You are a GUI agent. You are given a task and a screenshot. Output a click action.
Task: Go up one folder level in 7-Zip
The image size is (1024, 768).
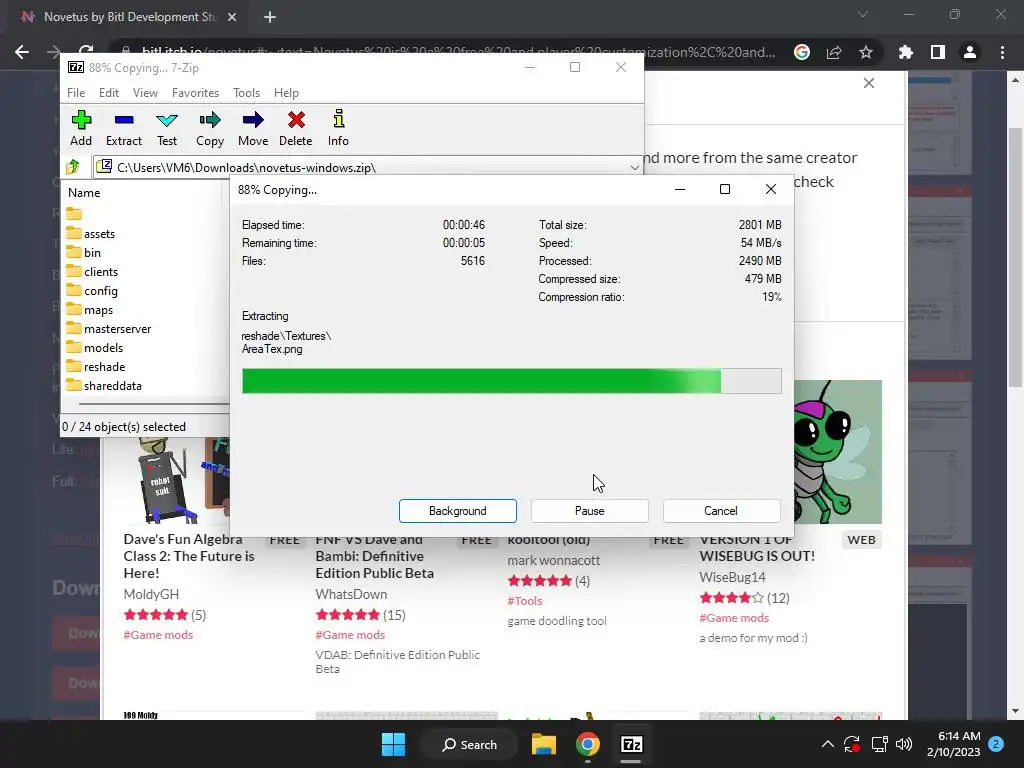coord(73,167)
